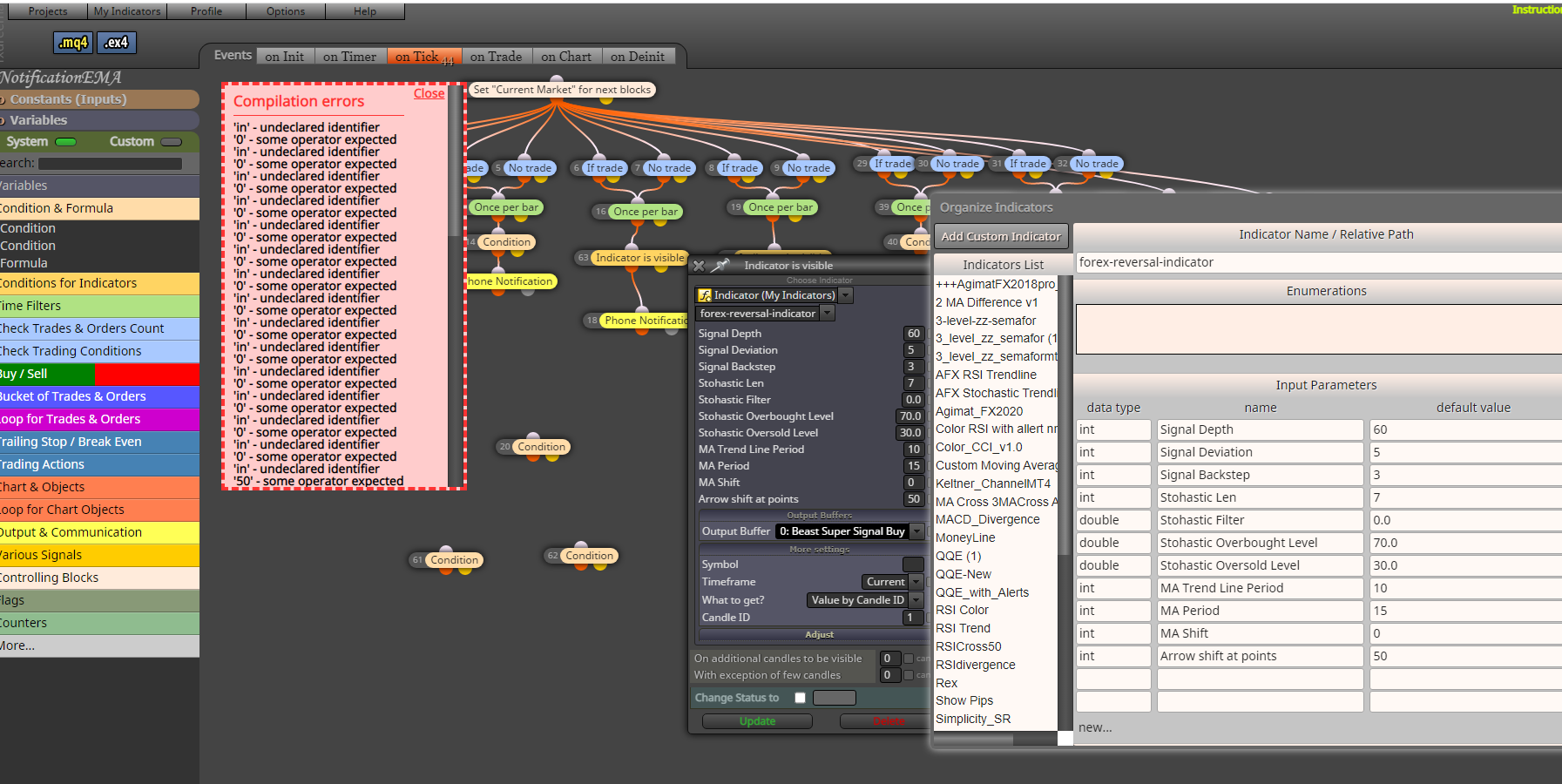
Task: Expand the Constants (Inputs) section
Action: [x=99, y=99]
